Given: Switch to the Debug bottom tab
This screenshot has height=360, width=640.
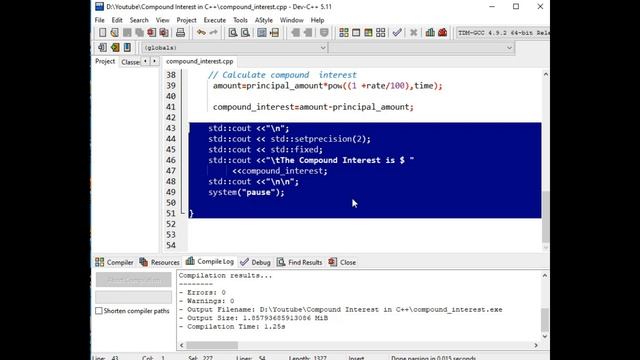Looking at the screenshot, I should (256, 262).
